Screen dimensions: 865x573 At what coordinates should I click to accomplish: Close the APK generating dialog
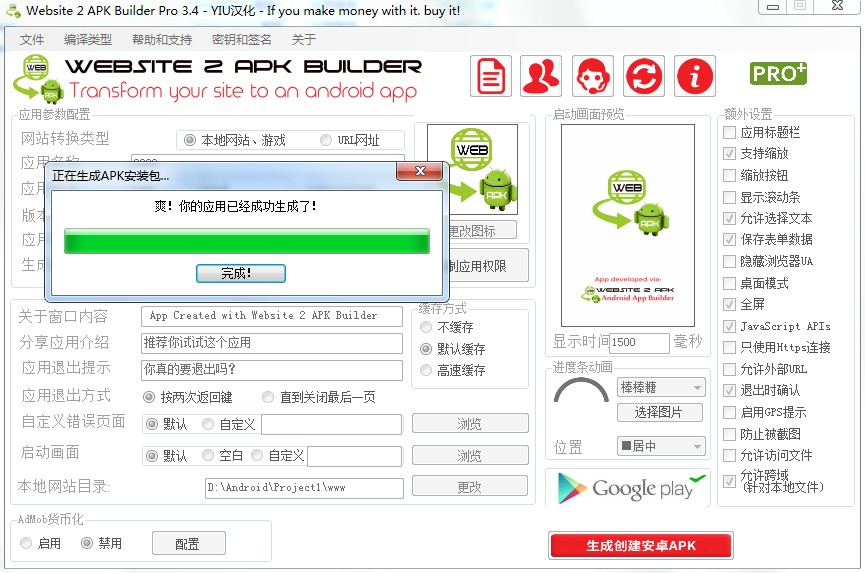click(x=419, y=171)
